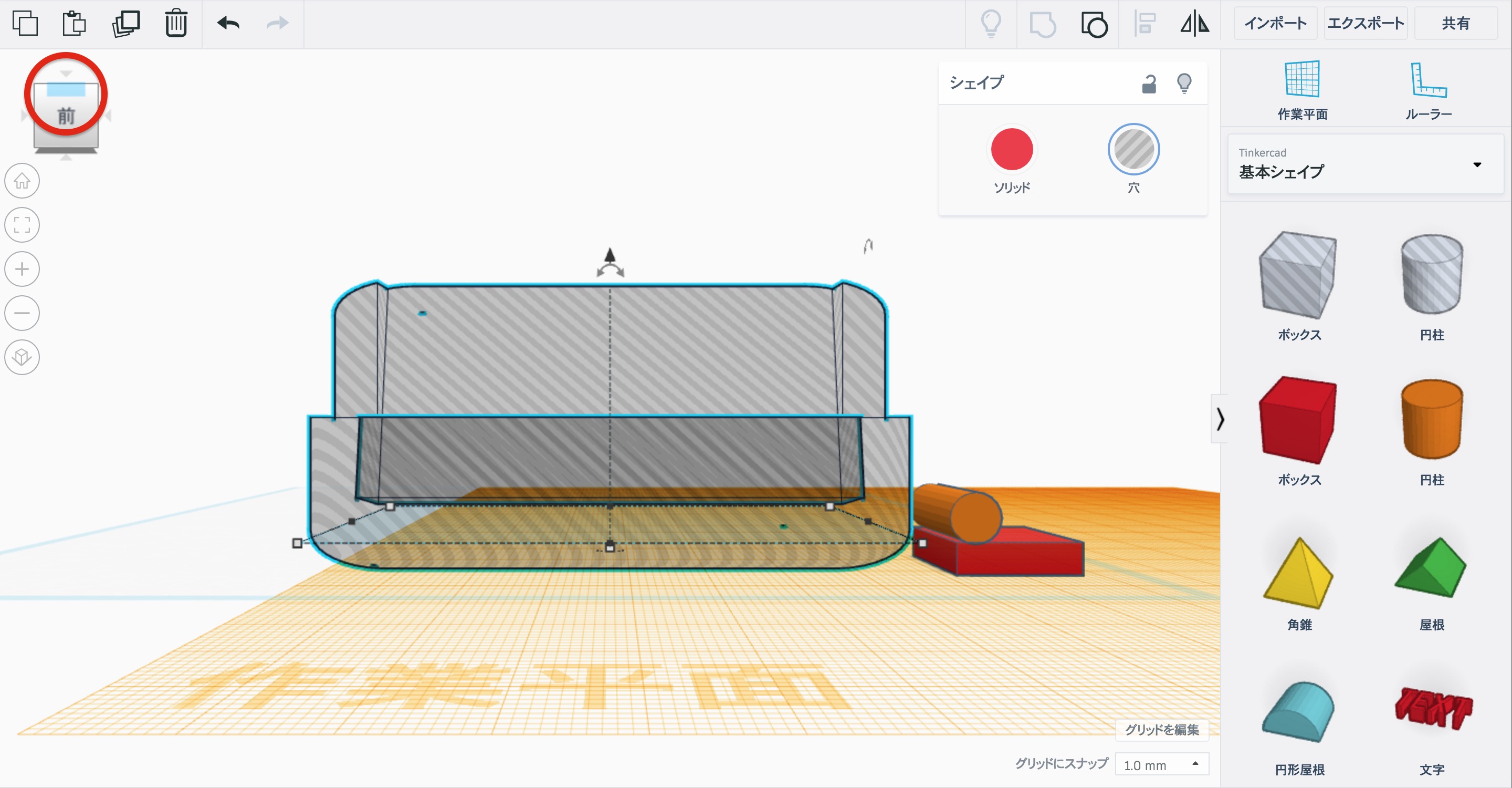Screen dimensions: 1512x788
Task: Undo the last action
Action: (x=228, y=24)
